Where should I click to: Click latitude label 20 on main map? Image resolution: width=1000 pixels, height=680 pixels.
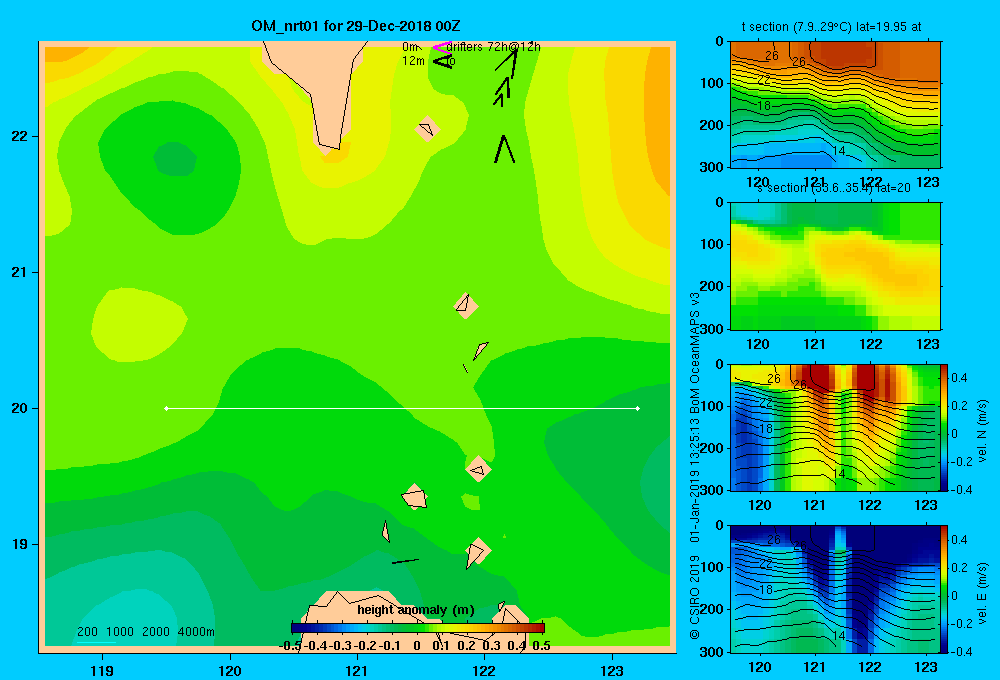(x=20, y=408)
